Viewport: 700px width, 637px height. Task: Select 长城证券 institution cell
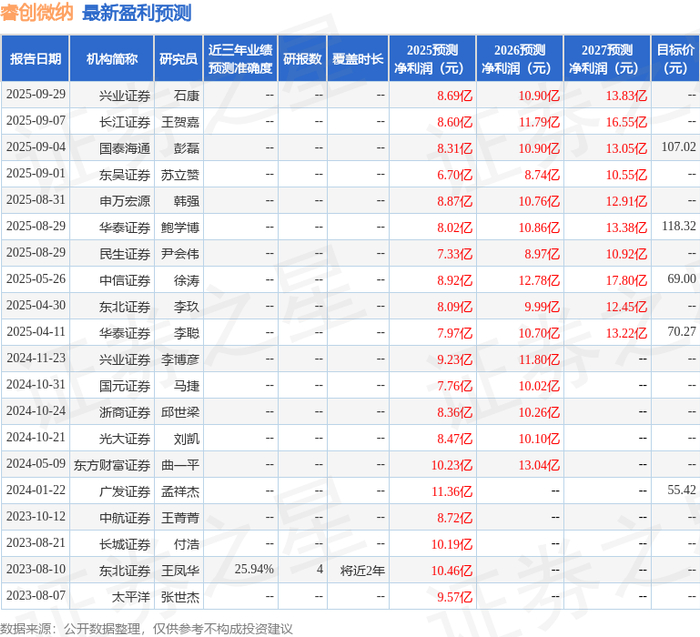pyautogui.click(x=125, y=544)
